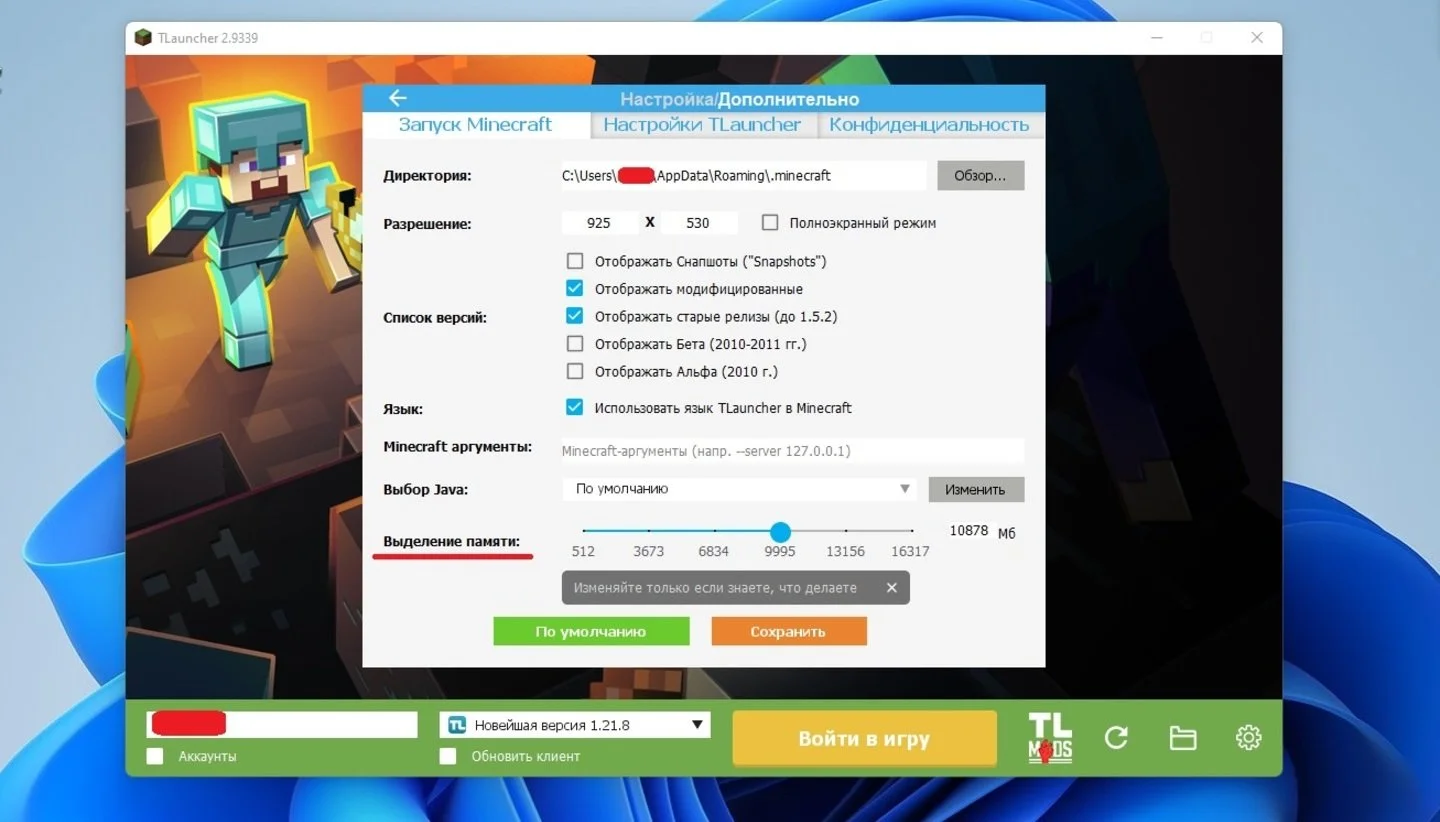Close the TLauncher window

(x=1257, y=38)
